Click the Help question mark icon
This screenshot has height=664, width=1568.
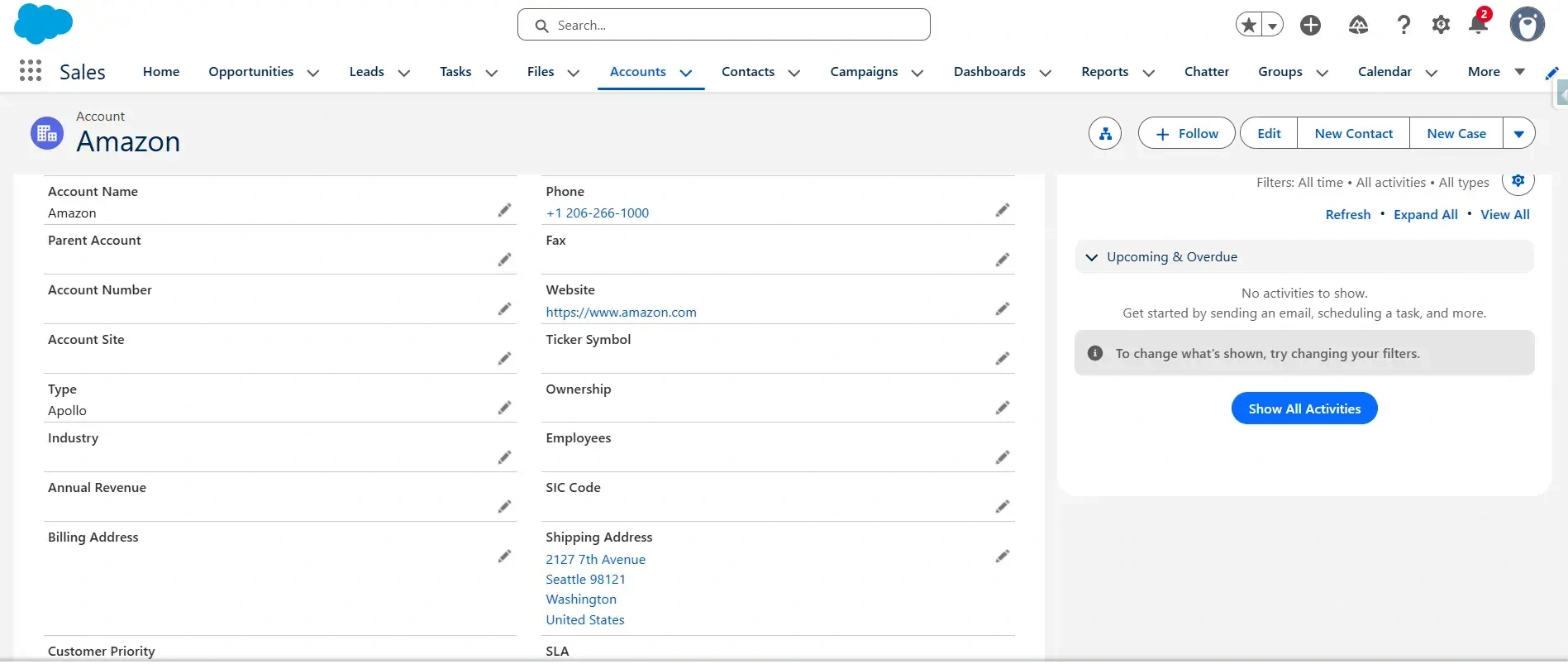pos(1403,25)
